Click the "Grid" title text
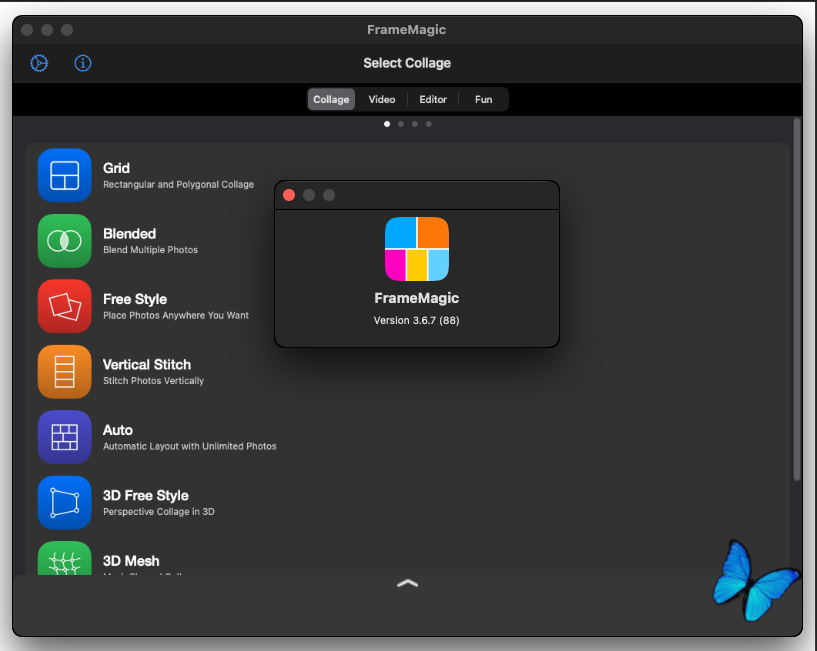 tap(116, 168)
